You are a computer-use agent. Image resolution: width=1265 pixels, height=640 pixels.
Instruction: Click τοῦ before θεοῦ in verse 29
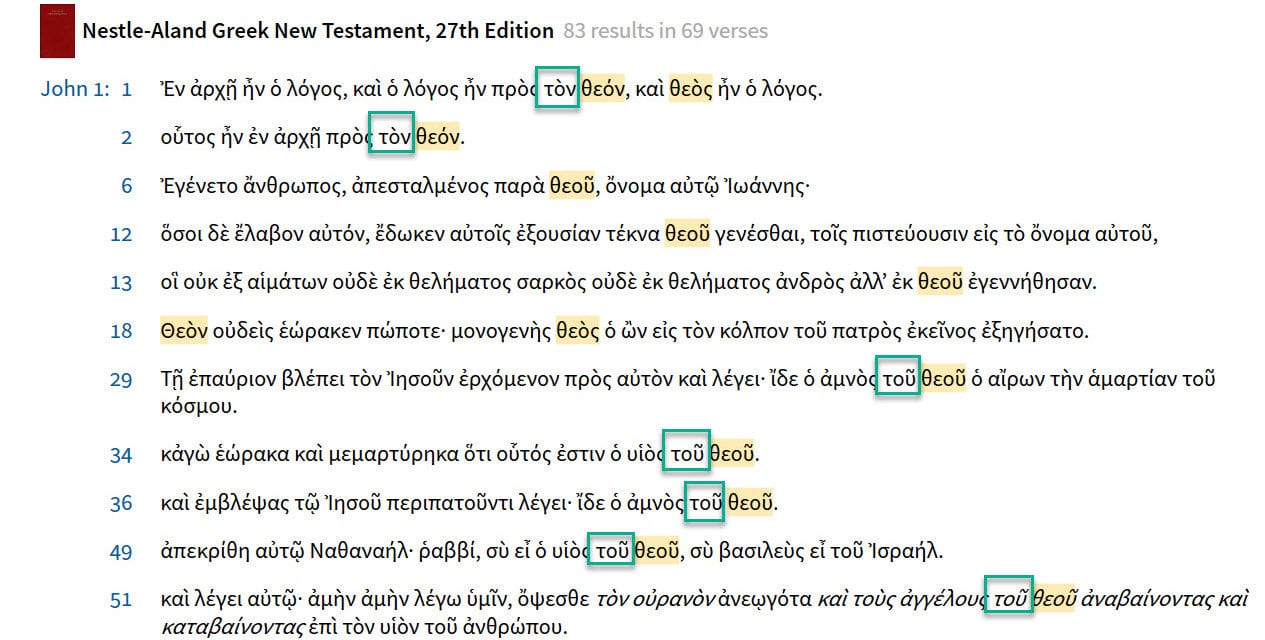(x=898, y=379)
